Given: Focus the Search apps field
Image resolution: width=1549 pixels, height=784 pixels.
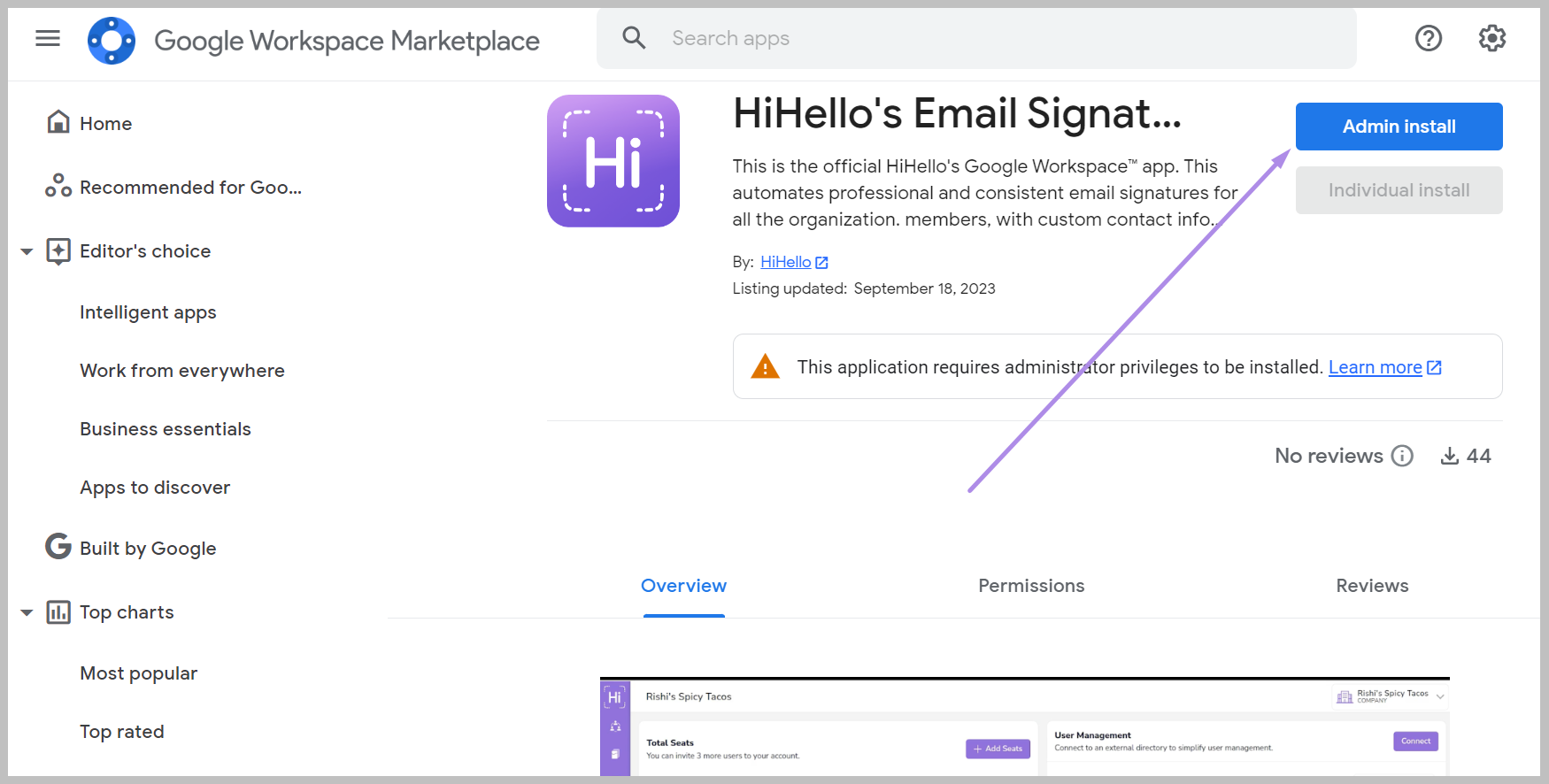Looking at the screenshot, I should (x=976, y=38).
